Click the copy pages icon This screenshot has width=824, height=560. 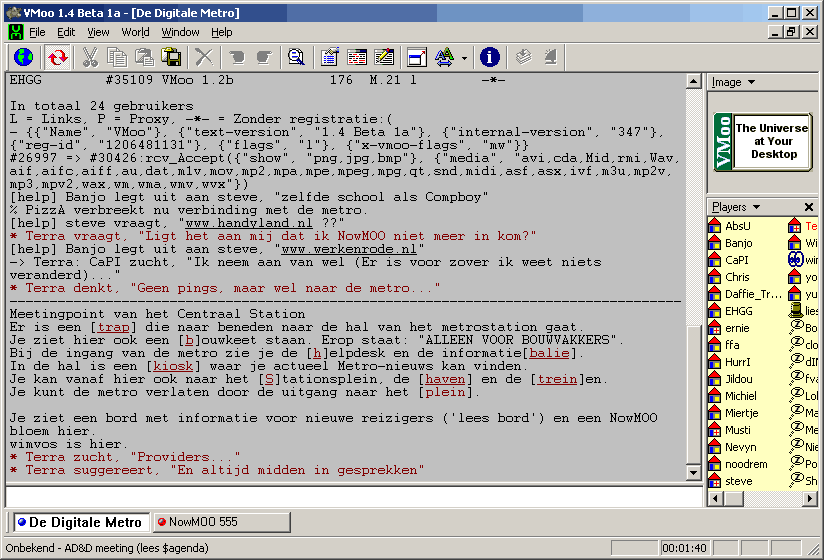[x=117, y=57]
